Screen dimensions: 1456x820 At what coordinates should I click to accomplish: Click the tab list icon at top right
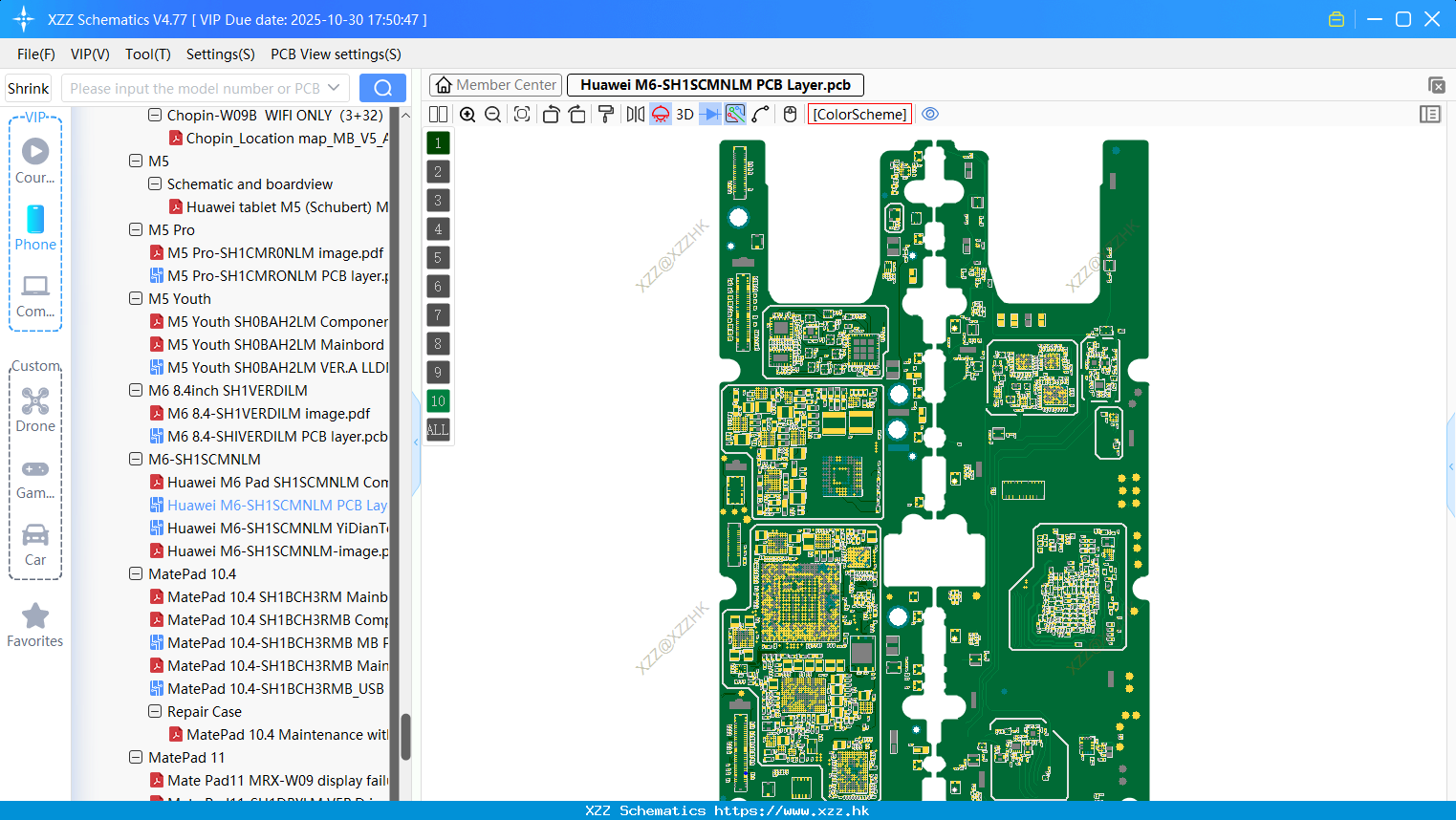pyautogui.click(x=1436, y=85)
